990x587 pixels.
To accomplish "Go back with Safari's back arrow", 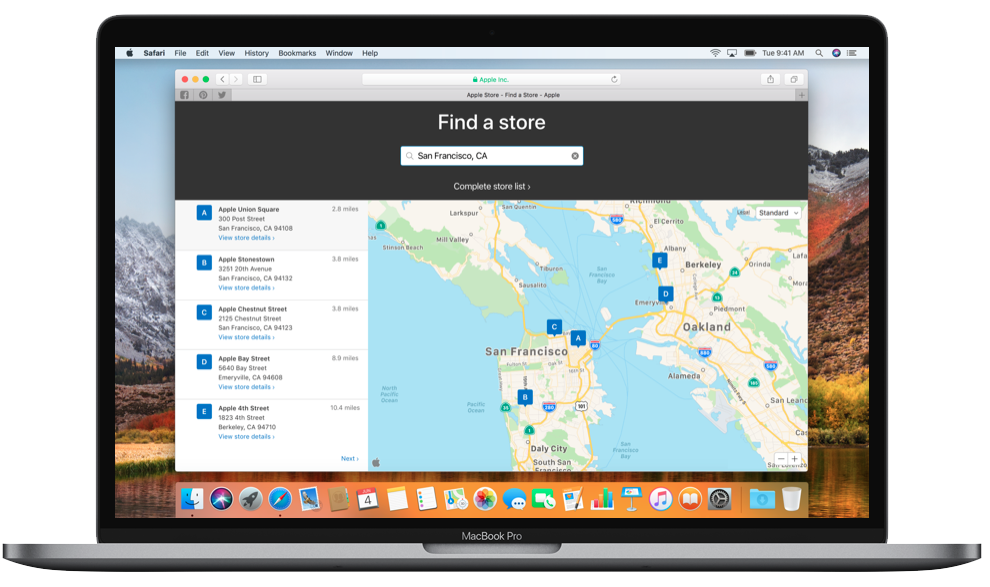I will (222, 79).
